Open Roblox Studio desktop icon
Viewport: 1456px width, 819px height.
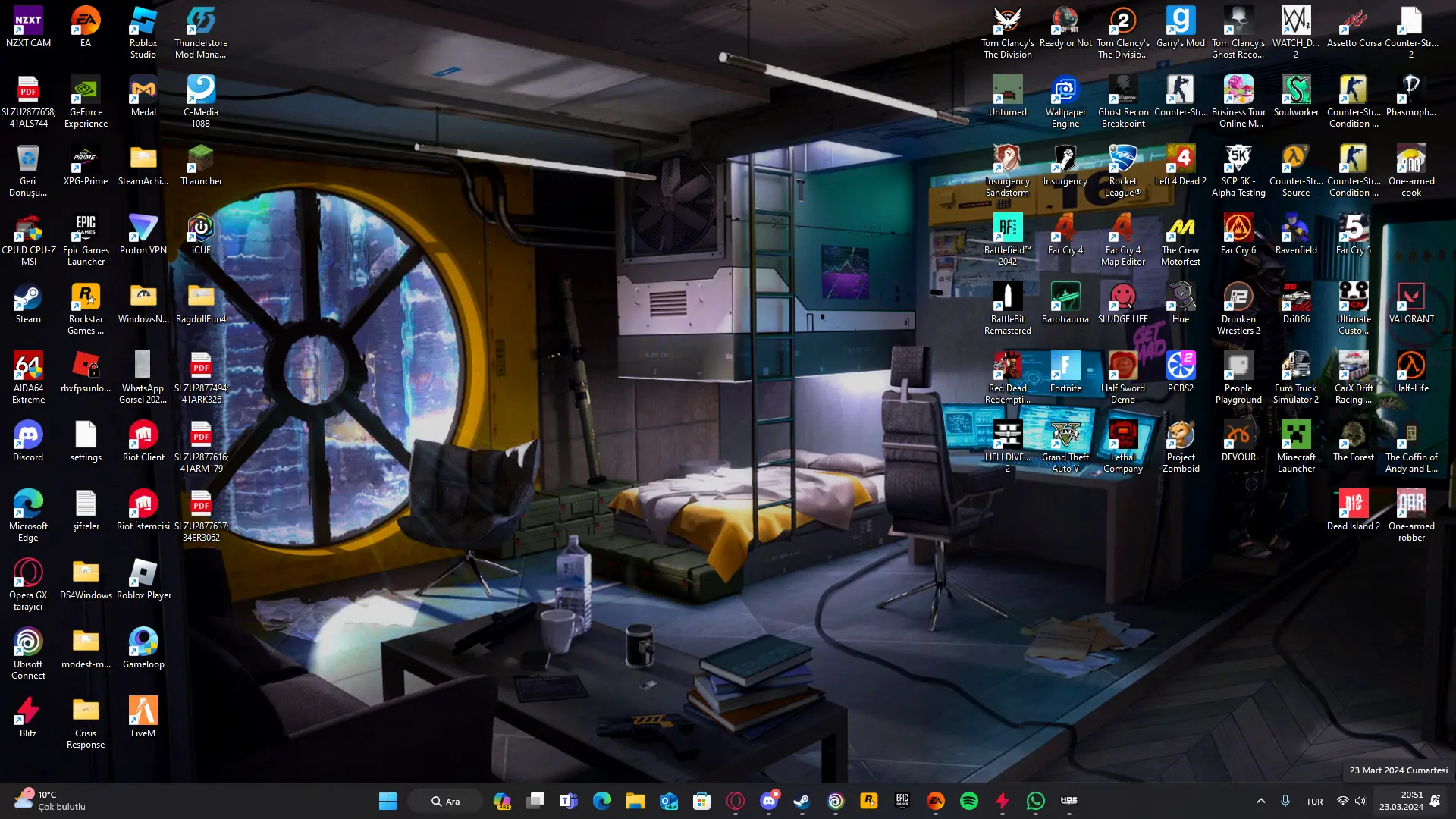pos(143,33)
